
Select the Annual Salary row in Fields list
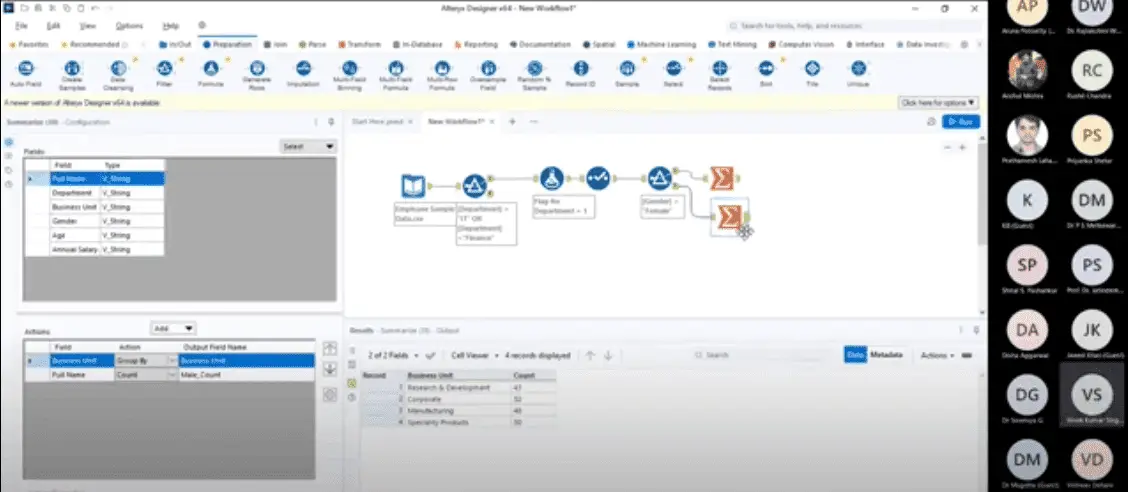[94, 250]
